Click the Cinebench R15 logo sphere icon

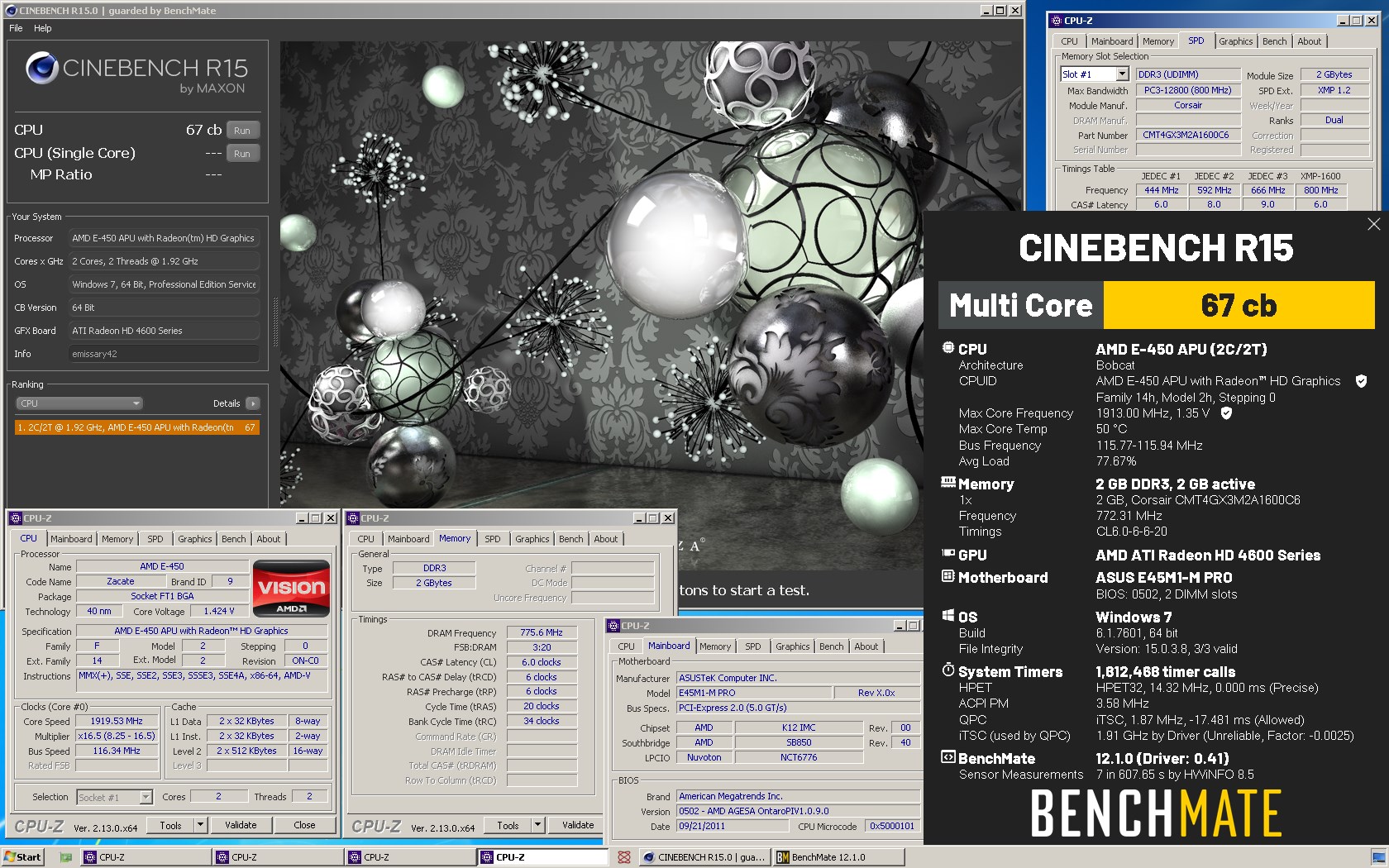41,68
